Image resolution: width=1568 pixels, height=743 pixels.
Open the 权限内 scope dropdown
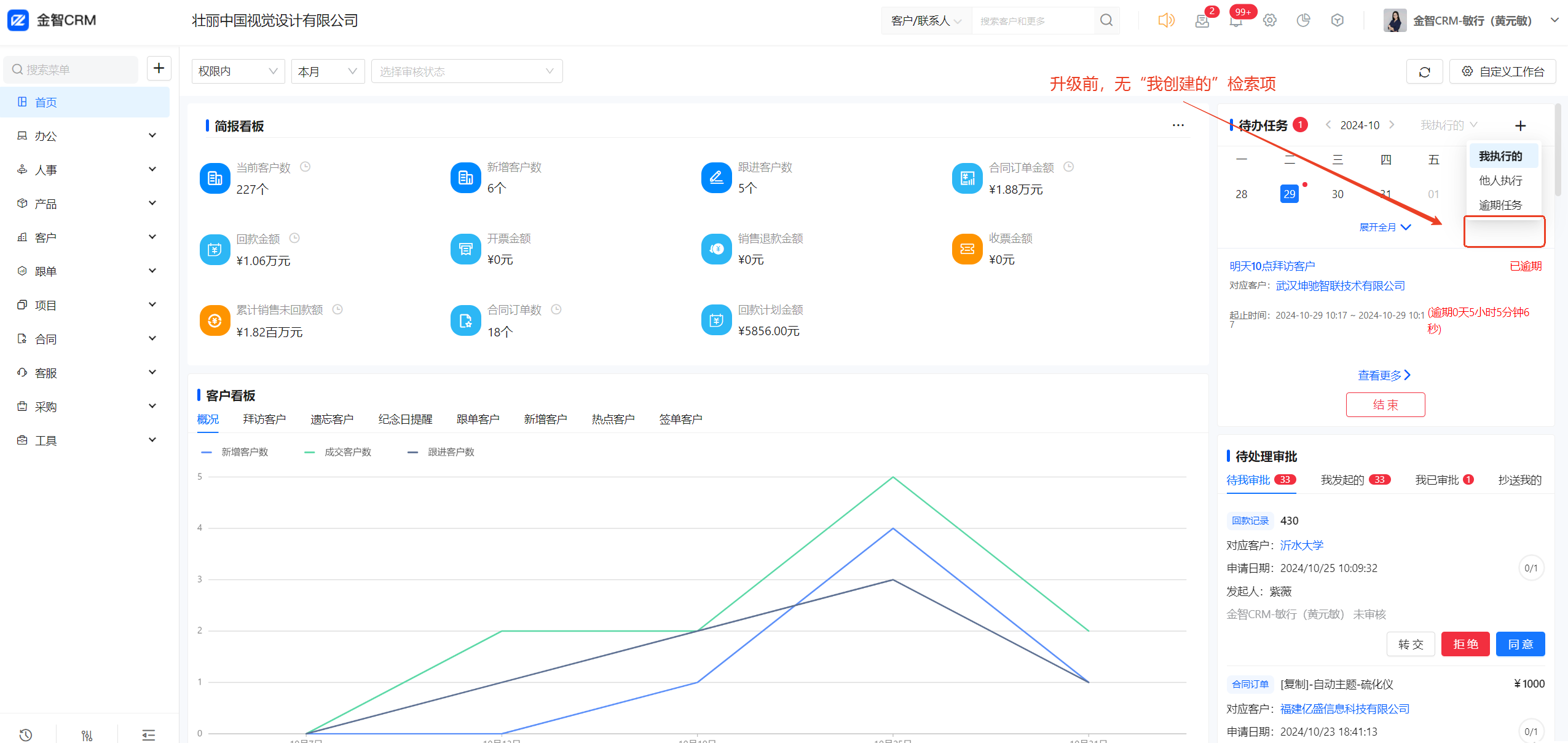238,71
